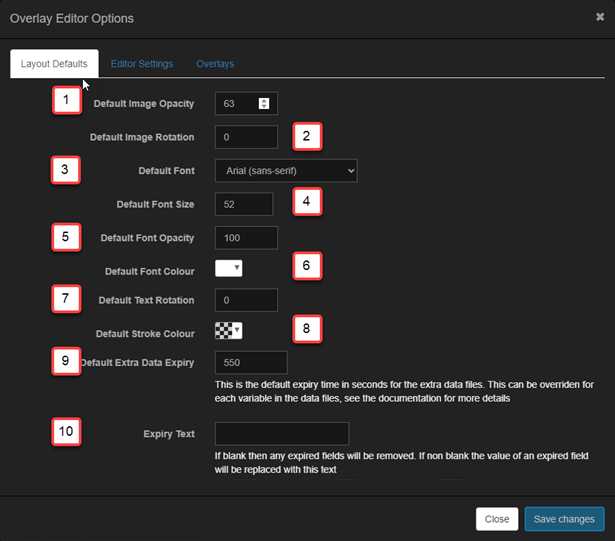This screenshot has height=541, width=615.
Task: Click the Default Image Rotation field
Action: tap(246, 137)
